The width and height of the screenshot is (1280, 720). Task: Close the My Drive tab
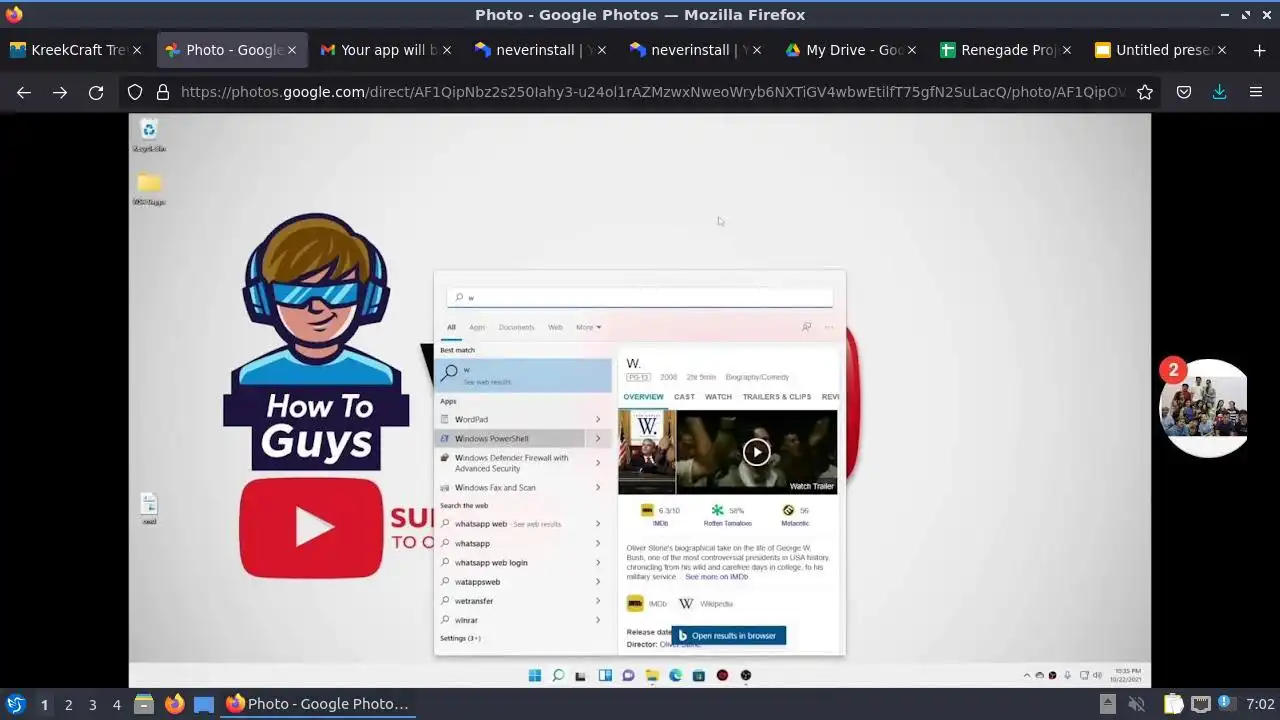tap(912, 50)
